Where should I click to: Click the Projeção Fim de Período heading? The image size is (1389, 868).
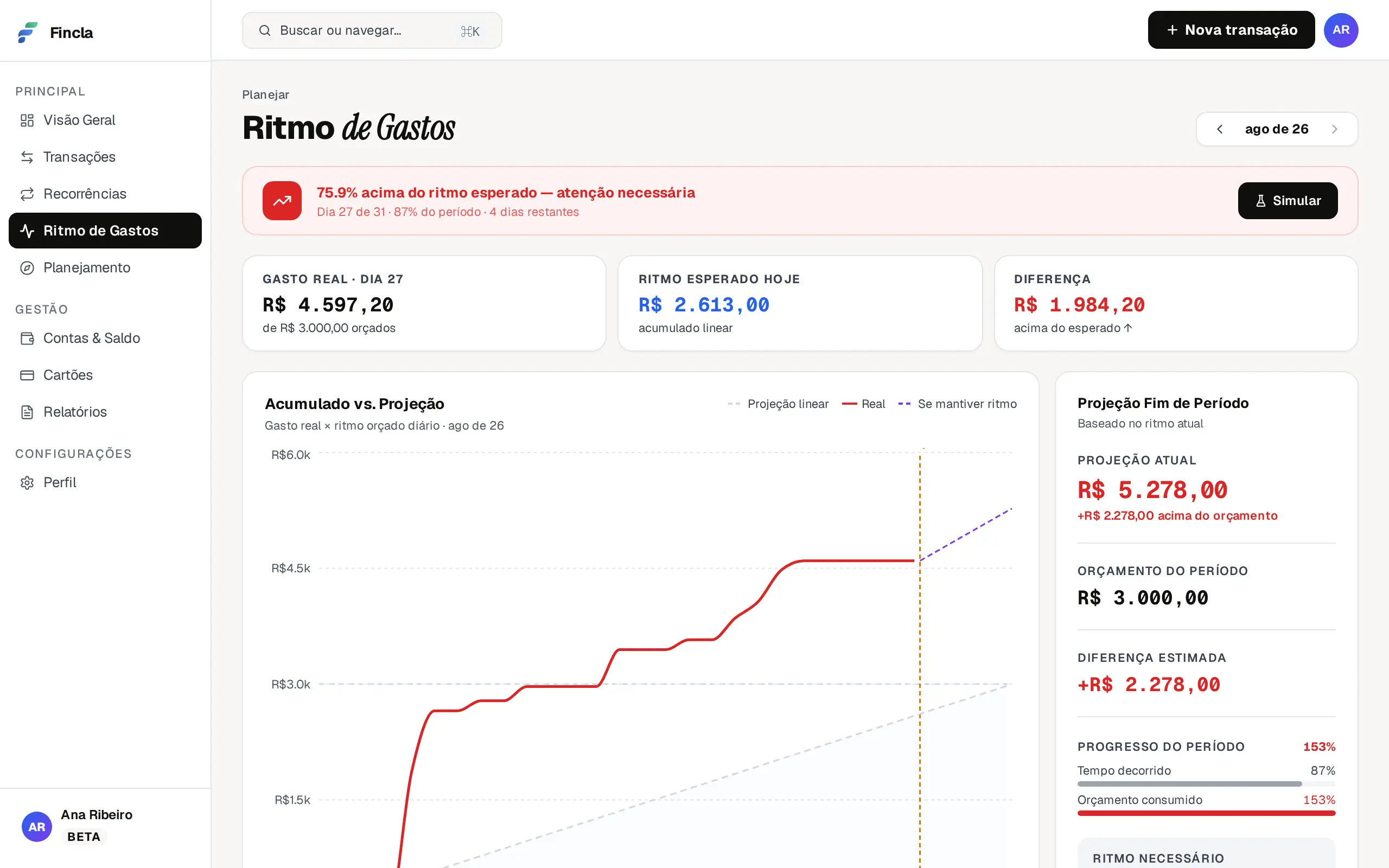[1163, 404]
